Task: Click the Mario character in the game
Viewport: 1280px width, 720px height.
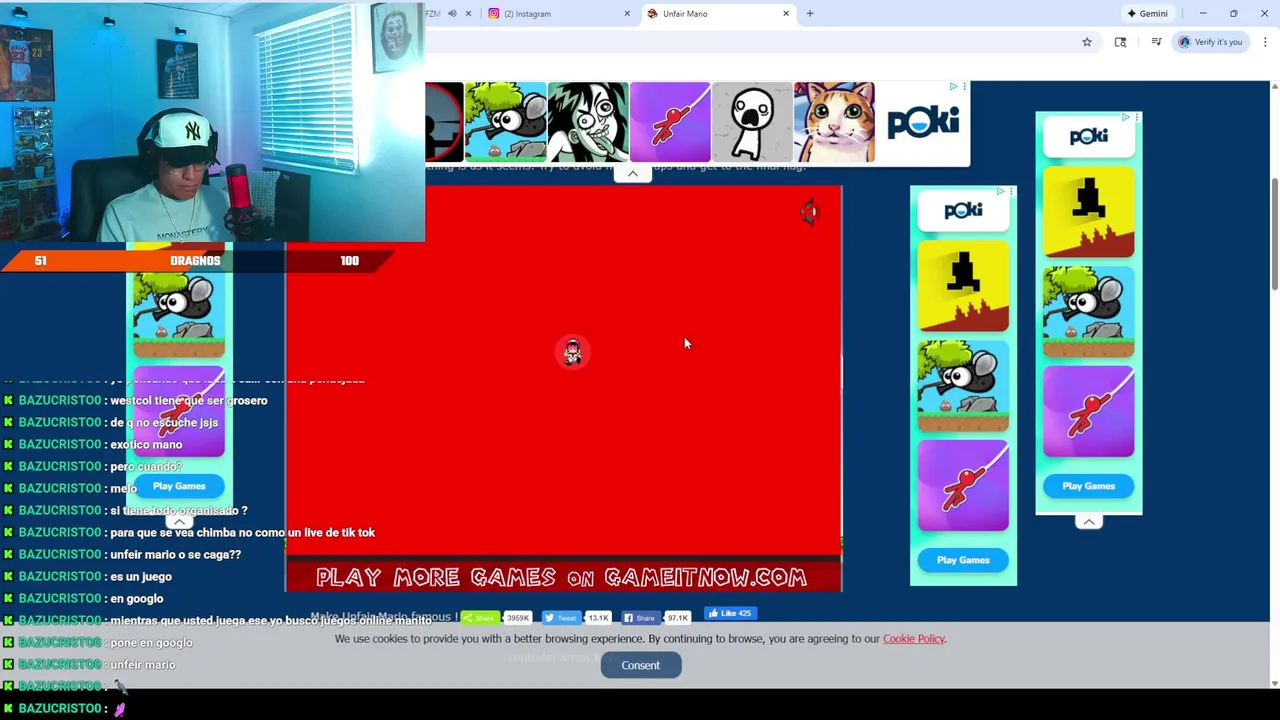Action: pyautogui.click(x=572, y=352)
